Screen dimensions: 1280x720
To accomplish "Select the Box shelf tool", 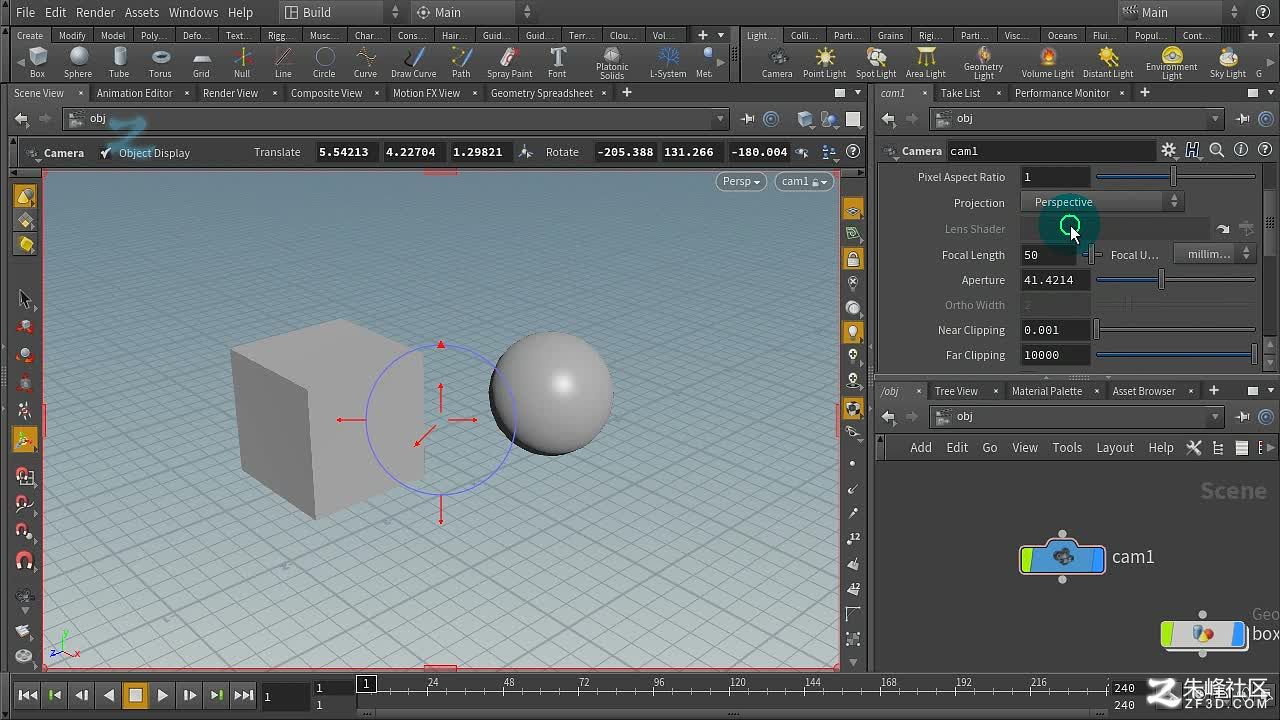I will tap(37, 62).
